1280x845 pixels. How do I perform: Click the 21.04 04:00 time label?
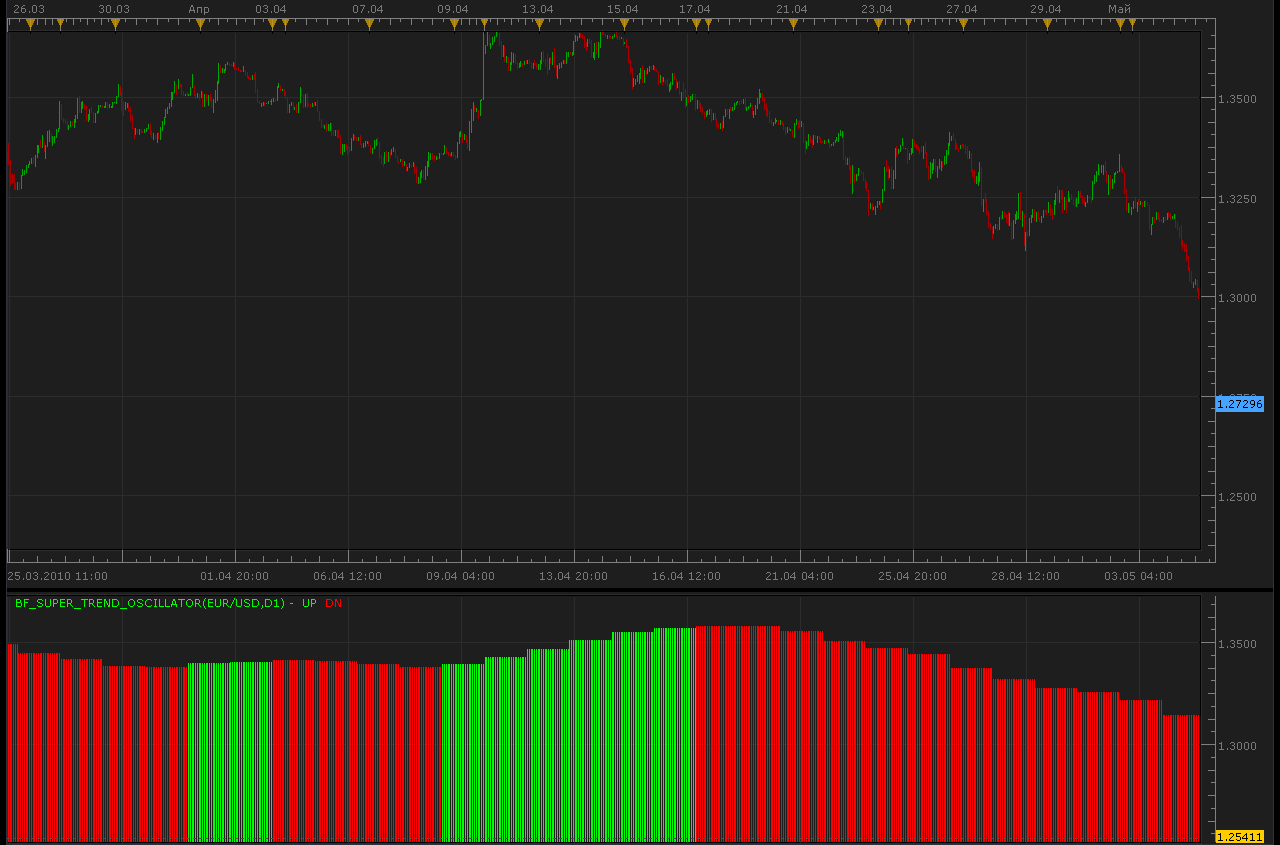pos(799,576)
